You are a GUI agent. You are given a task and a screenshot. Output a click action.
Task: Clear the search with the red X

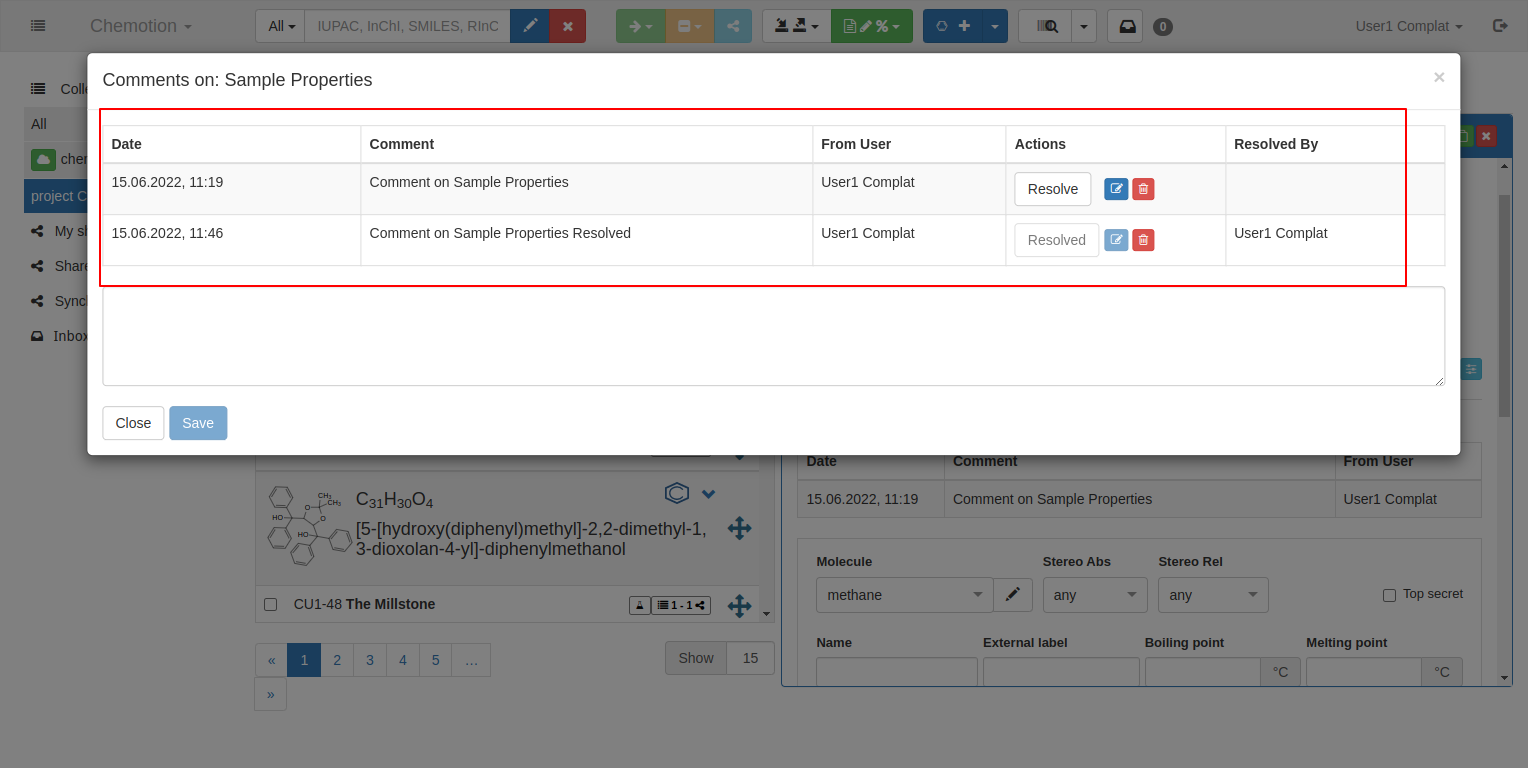[568, 26]
